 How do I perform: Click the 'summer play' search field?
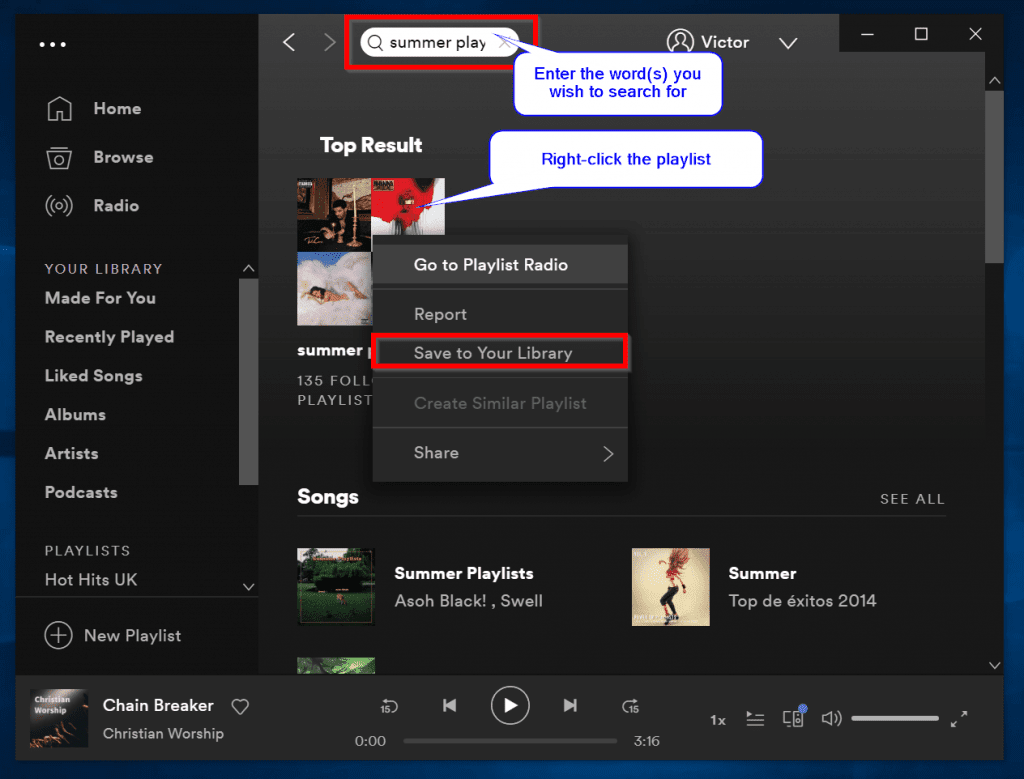point(439,42)
